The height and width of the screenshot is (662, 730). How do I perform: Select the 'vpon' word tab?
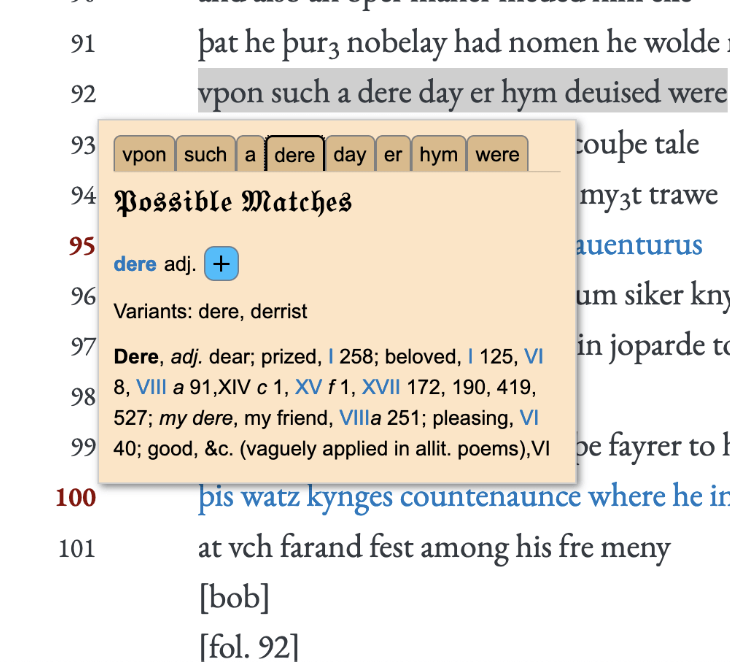pyautogui.click(x=144, y=155)
